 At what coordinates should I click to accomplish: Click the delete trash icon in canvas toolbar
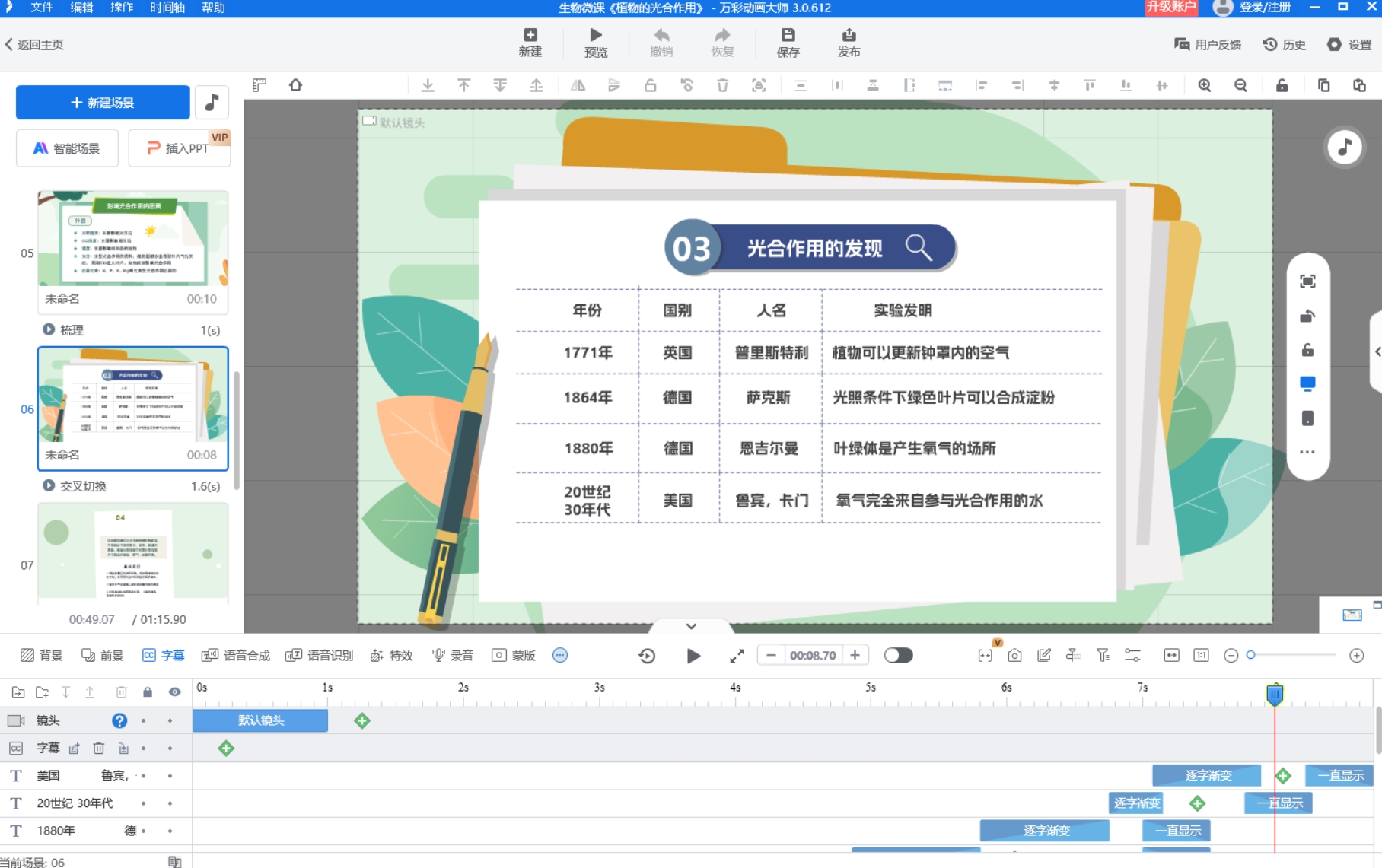(x=723, y=85)
